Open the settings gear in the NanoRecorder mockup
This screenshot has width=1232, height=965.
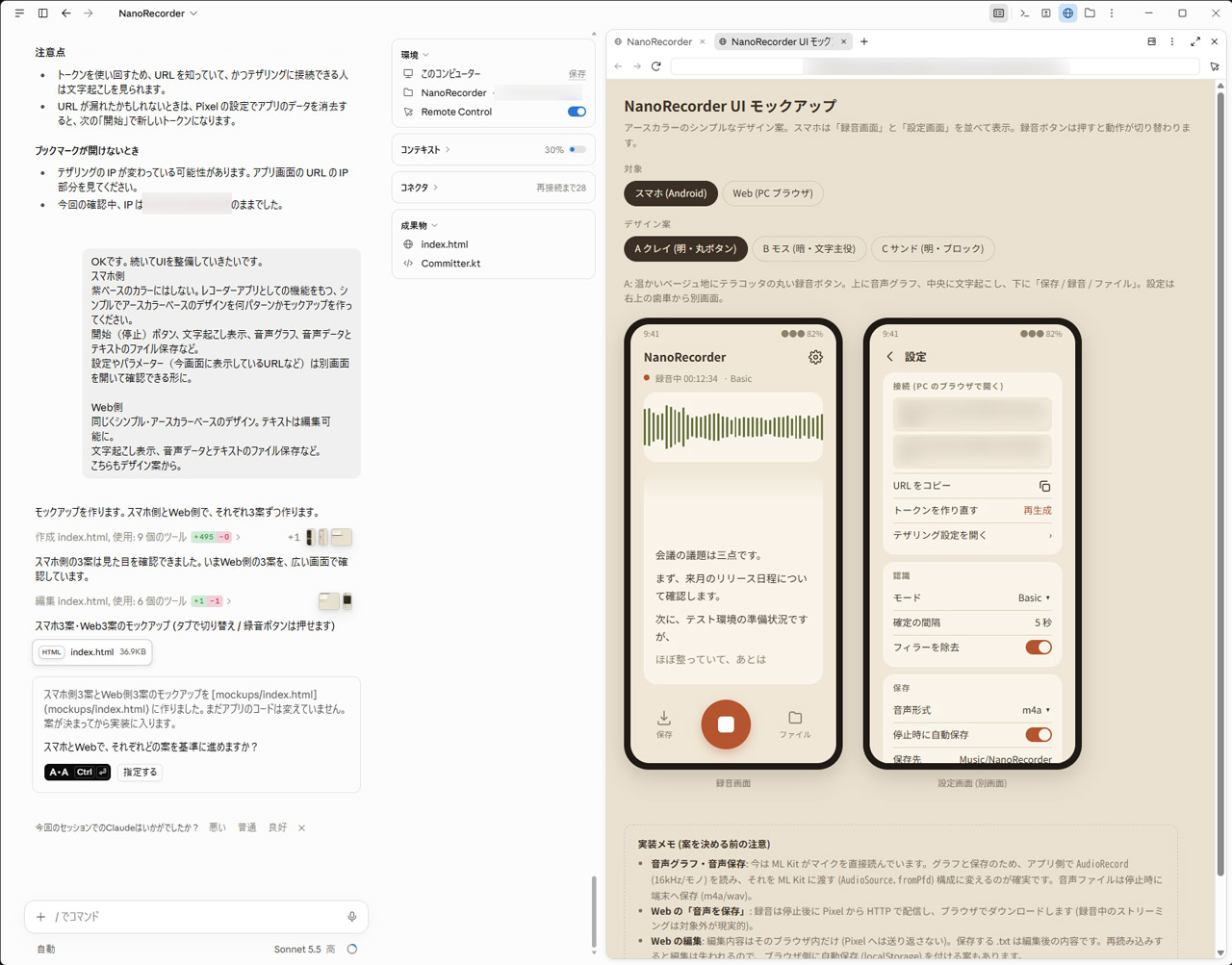[x=815, y=357]
